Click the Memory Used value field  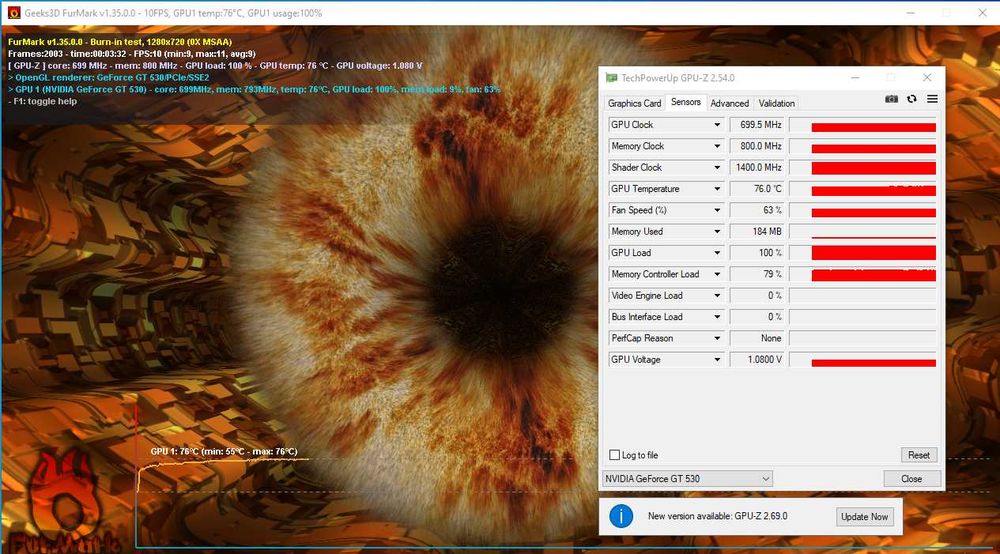(757, 231)
